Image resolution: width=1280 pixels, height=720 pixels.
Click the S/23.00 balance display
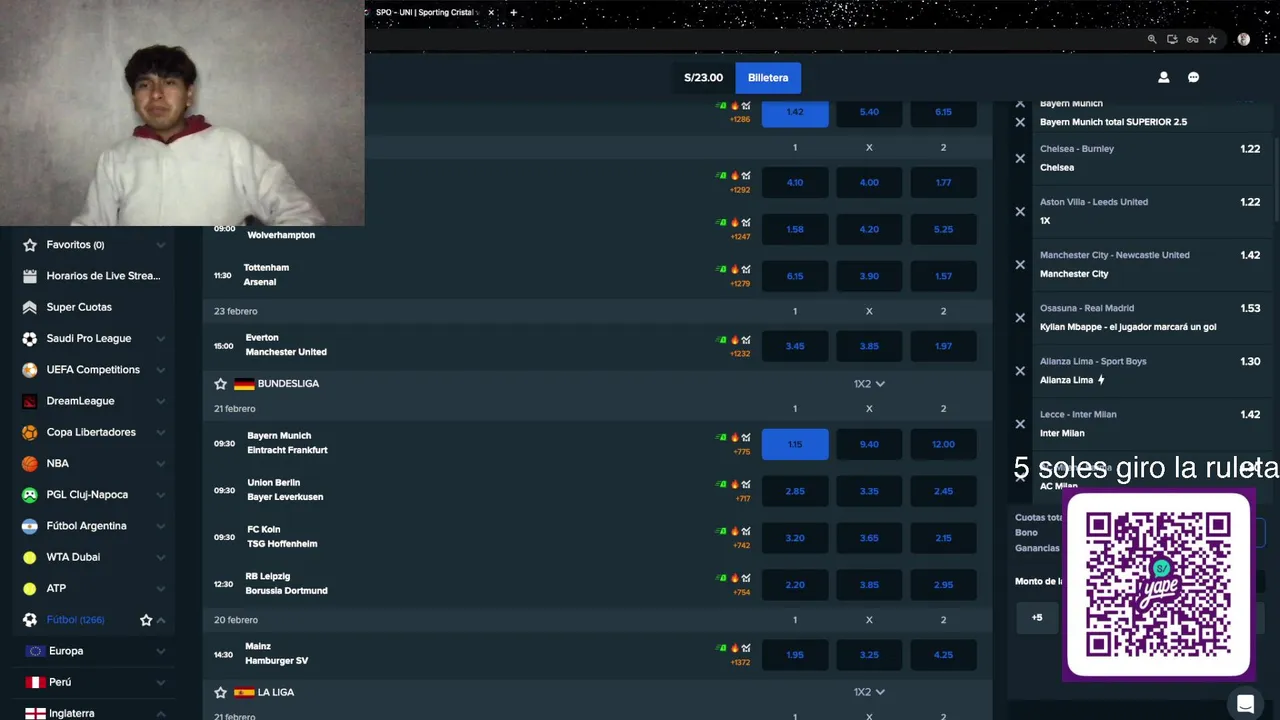click(x=703, y=77)
